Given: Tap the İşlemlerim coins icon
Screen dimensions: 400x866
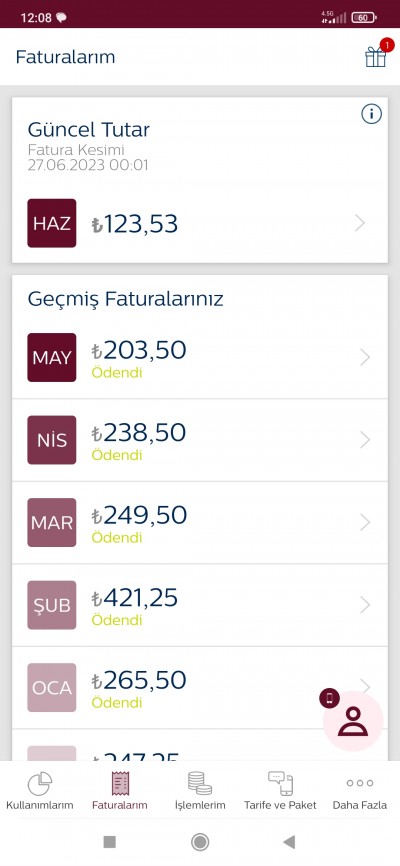Looking at the screenshot, I should (x=200, y=783).
